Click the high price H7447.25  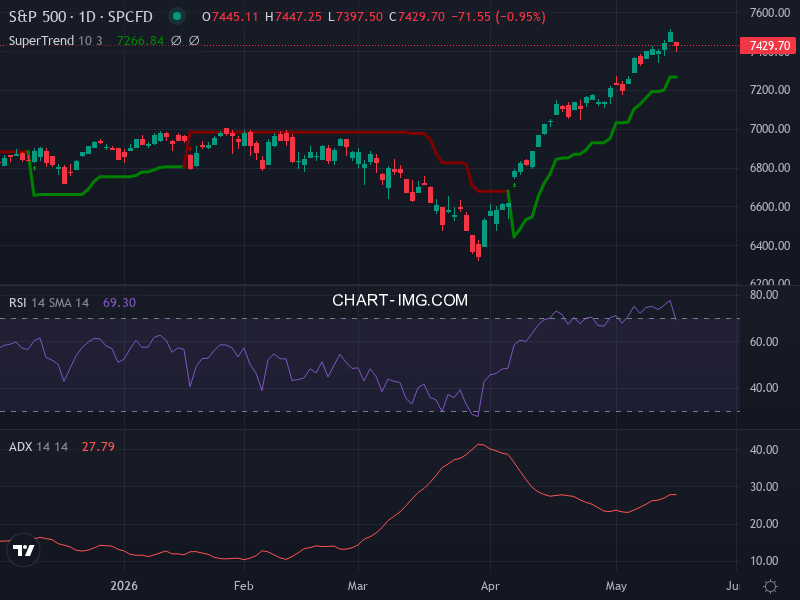293,17
